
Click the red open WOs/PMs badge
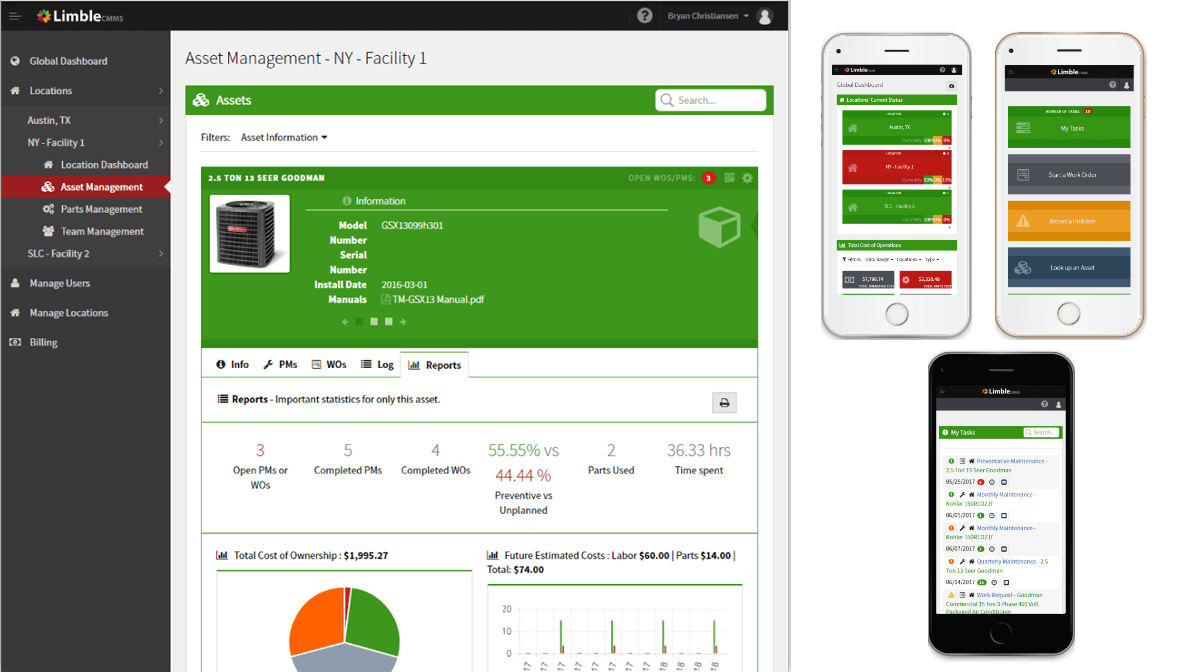[708, 178]
